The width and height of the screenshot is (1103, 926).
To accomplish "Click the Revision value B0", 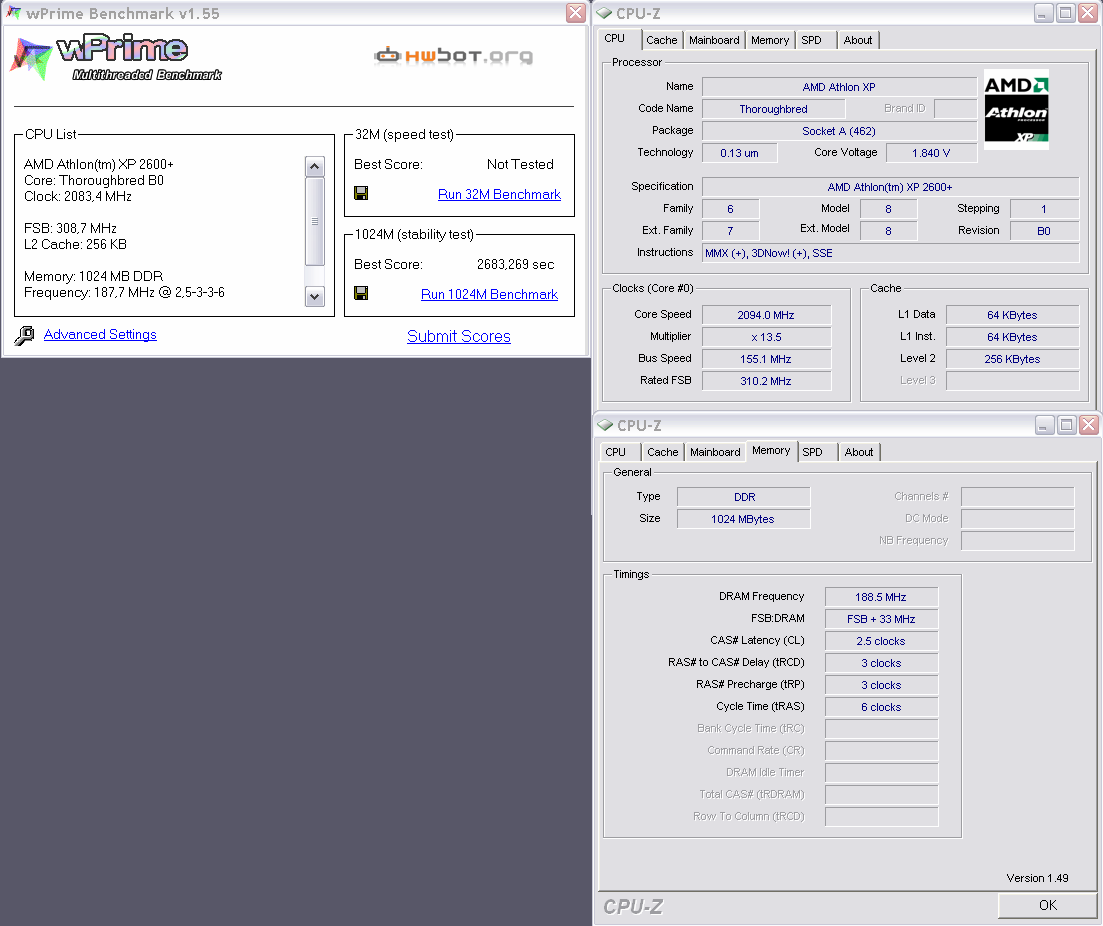I will (1044, 231).
